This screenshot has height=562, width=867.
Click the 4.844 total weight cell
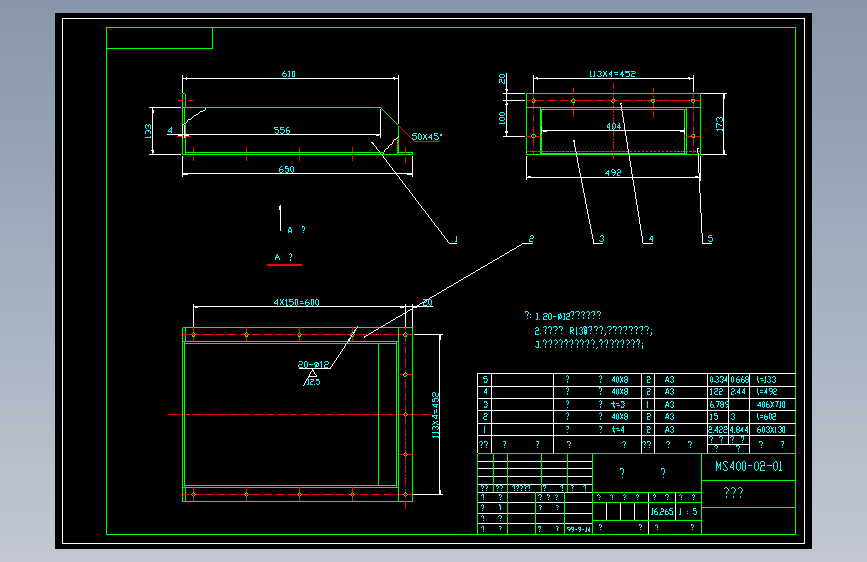click(739, 429)
